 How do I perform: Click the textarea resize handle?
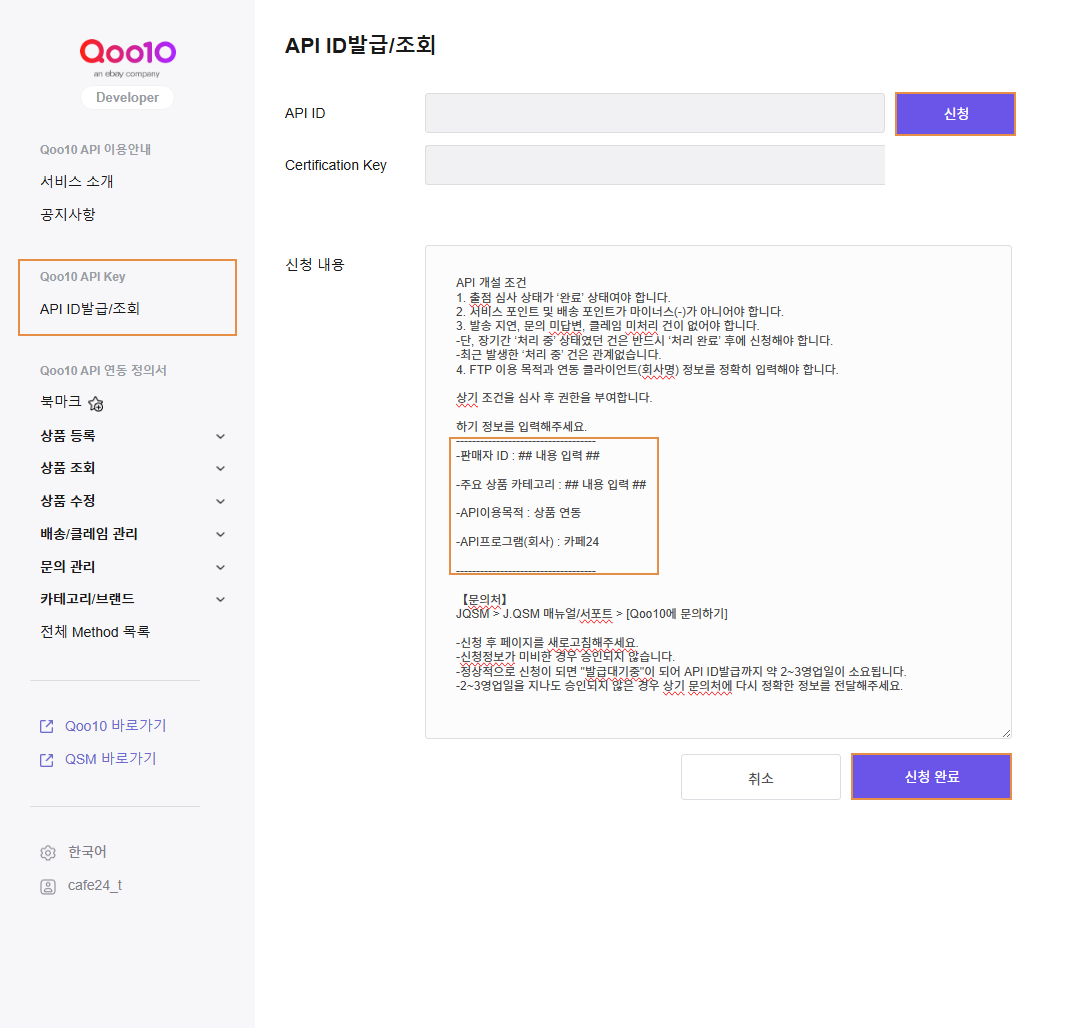tap(1006, 733)
